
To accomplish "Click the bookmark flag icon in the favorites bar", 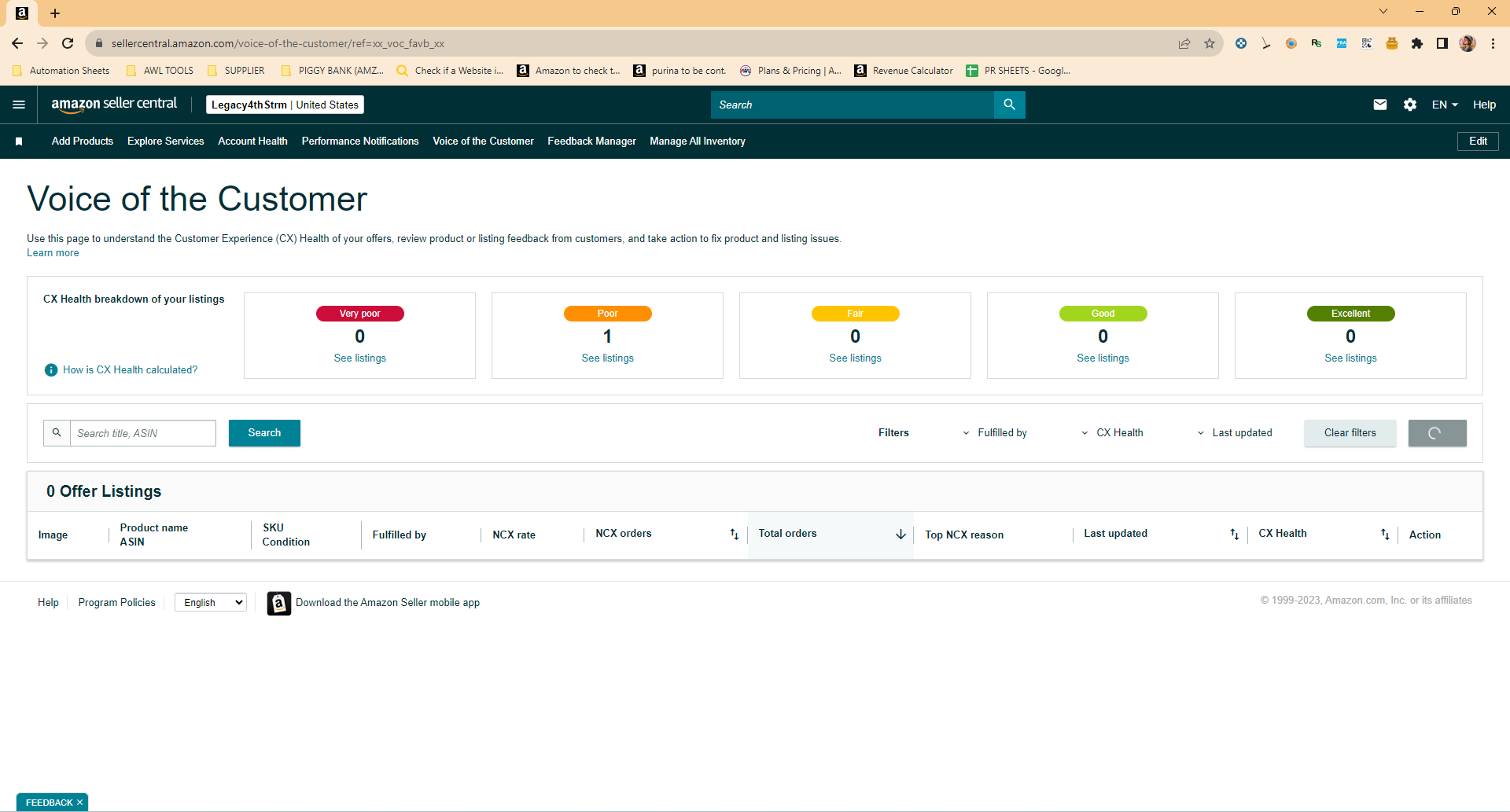I will [19, 141].
